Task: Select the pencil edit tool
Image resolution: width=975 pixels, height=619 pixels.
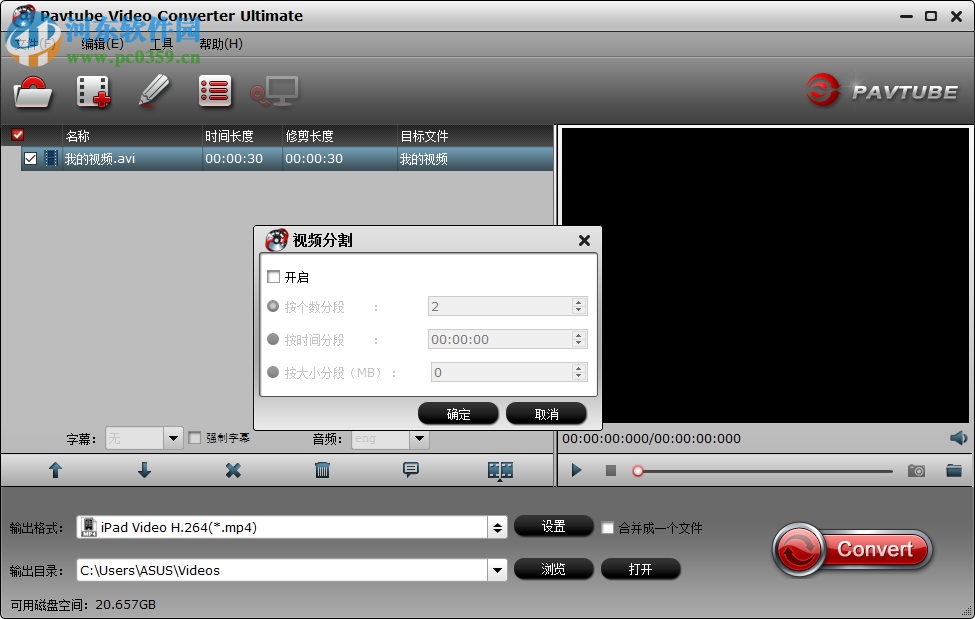Action: point(155,91)
